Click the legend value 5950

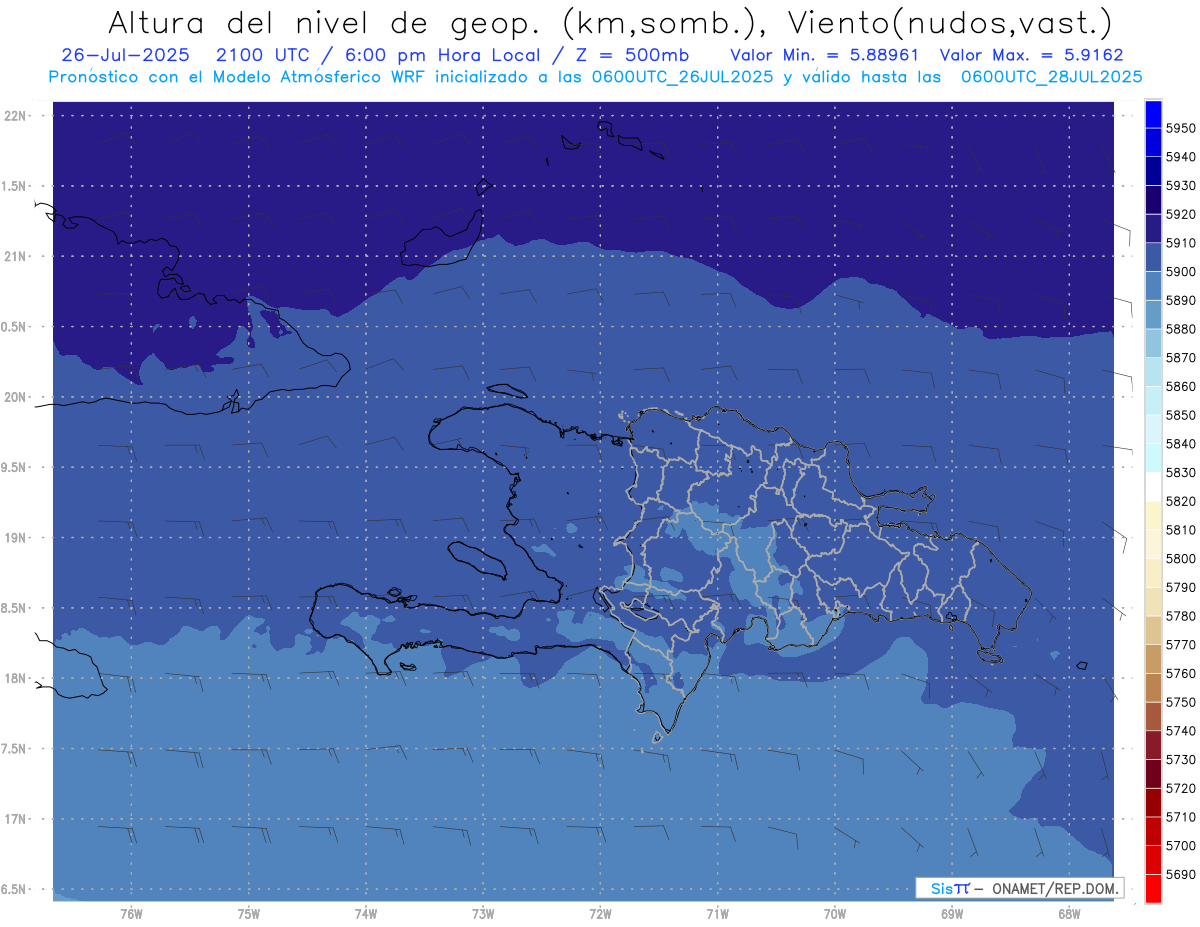pos(1181,128)
